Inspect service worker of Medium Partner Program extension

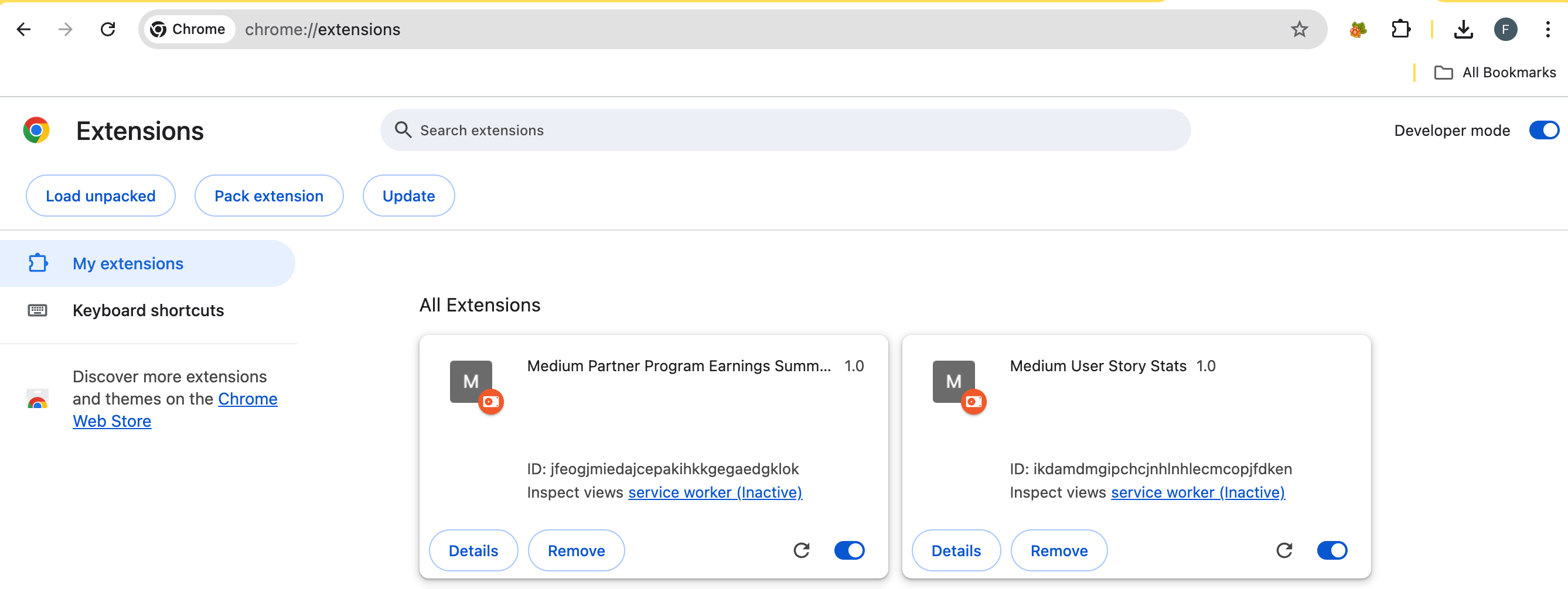pos(715,492)
